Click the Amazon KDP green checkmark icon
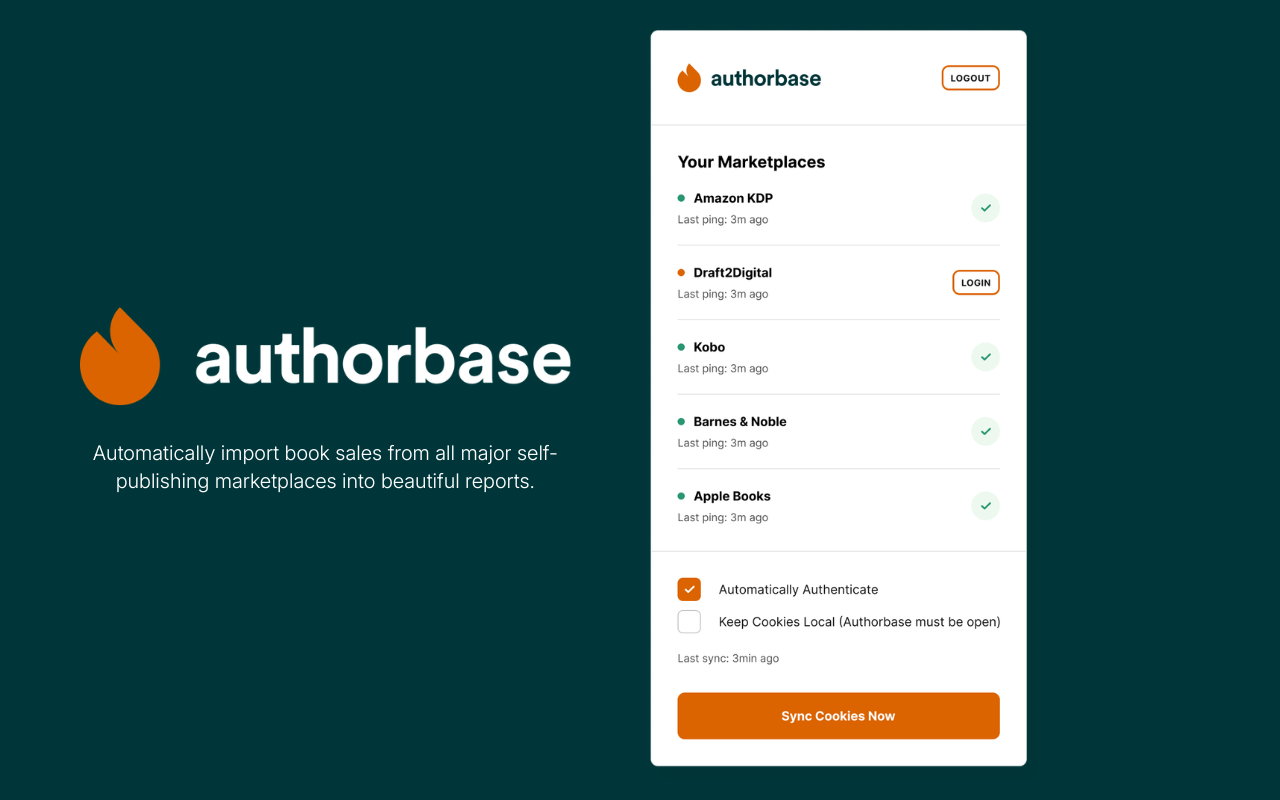 (x=985, y=208)
